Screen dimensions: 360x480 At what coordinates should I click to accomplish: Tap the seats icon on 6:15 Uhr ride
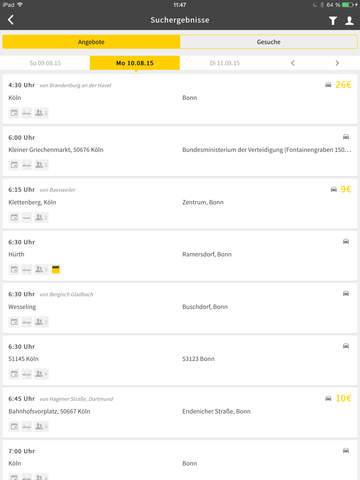tap(41, 218)
